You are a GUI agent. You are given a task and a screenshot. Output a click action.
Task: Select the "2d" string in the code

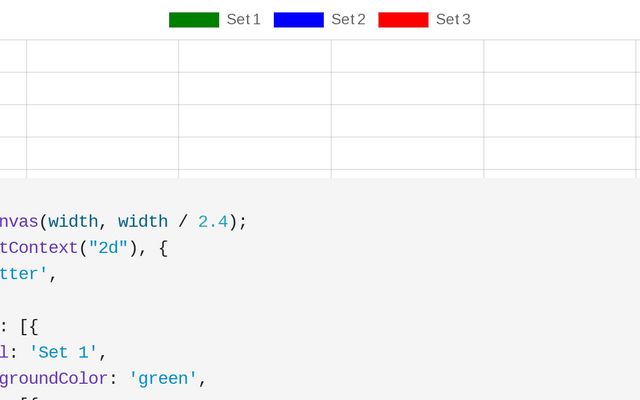pos(108,247)
